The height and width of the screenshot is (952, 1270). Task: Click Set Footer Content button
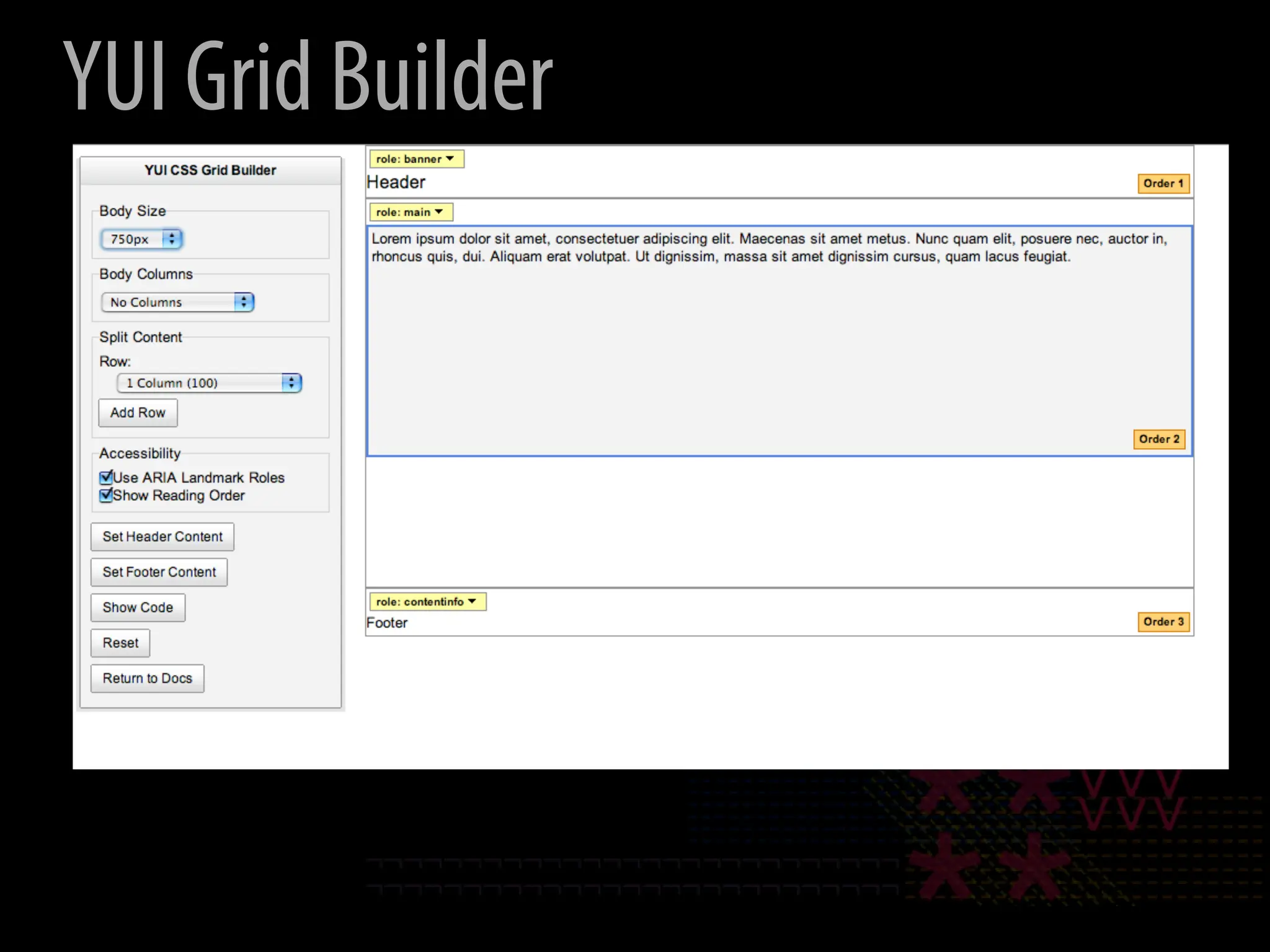click(x=159, y=572)
